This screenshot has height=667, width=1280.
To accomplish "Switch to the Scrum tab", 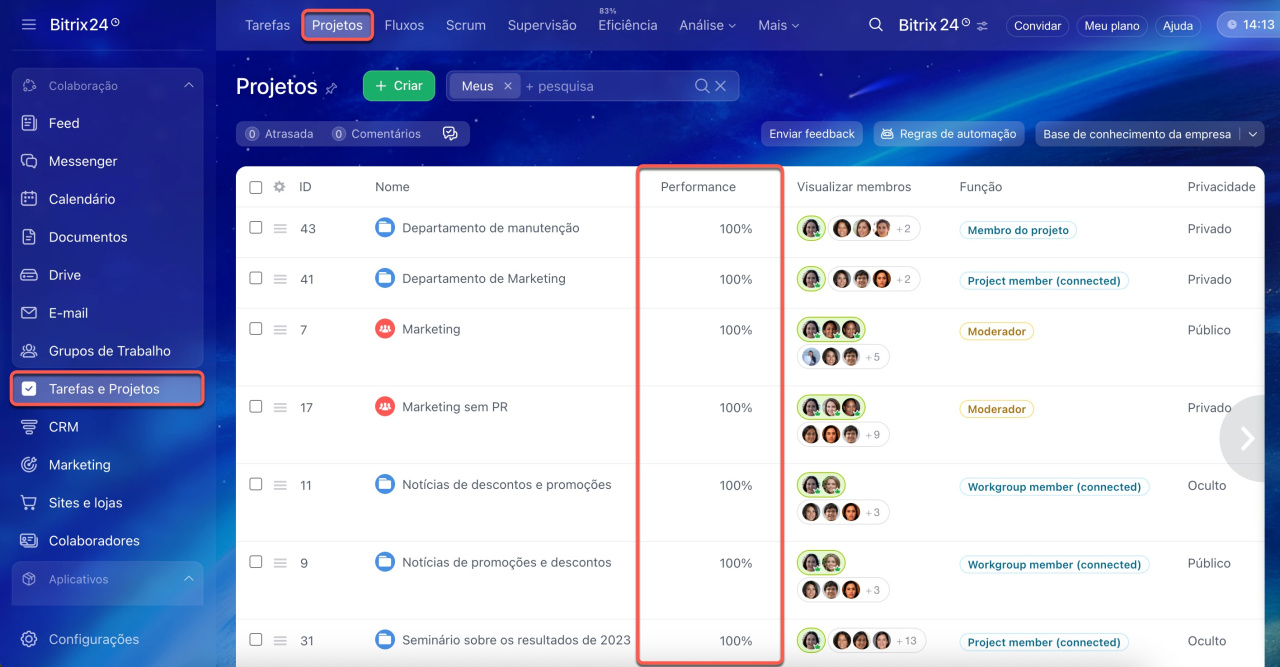I will [x=466, y=25].
